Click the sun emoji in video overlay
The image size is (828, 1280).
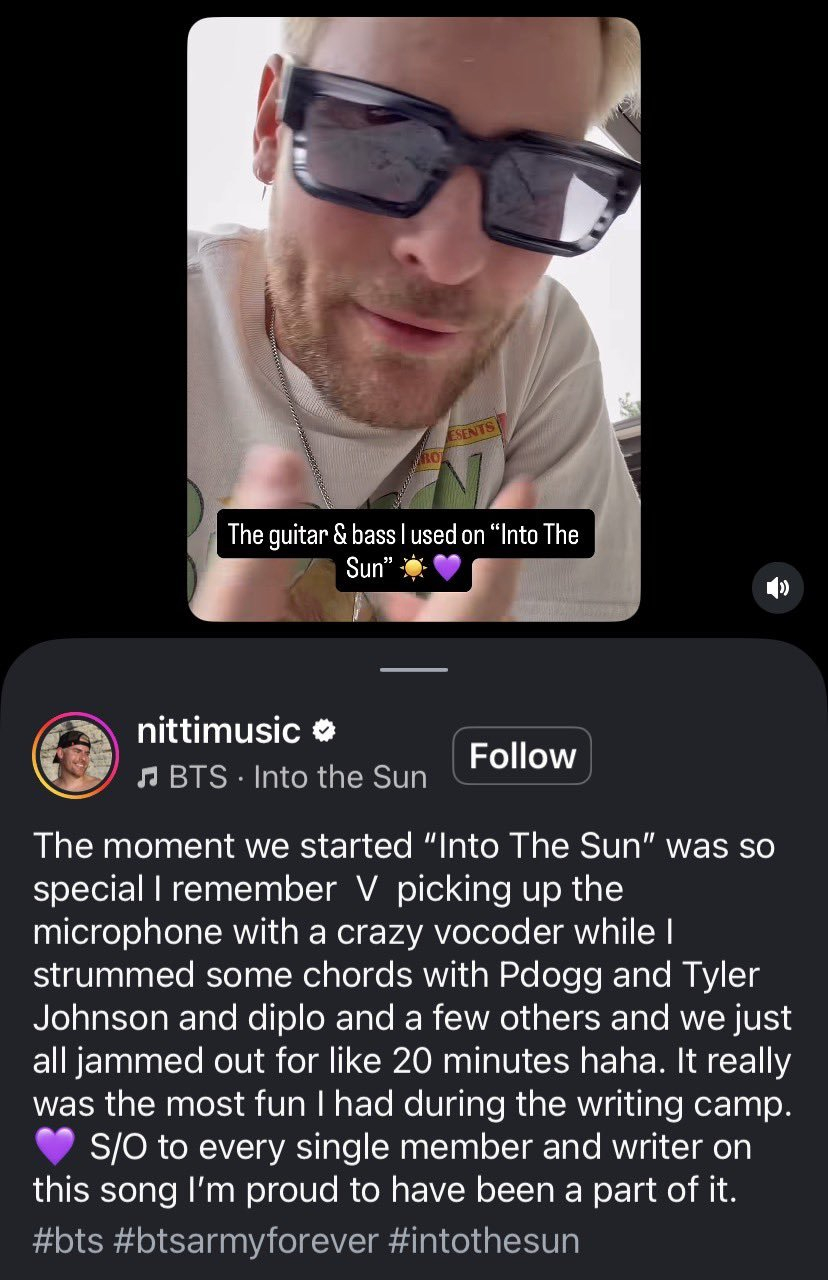[411, 569]
